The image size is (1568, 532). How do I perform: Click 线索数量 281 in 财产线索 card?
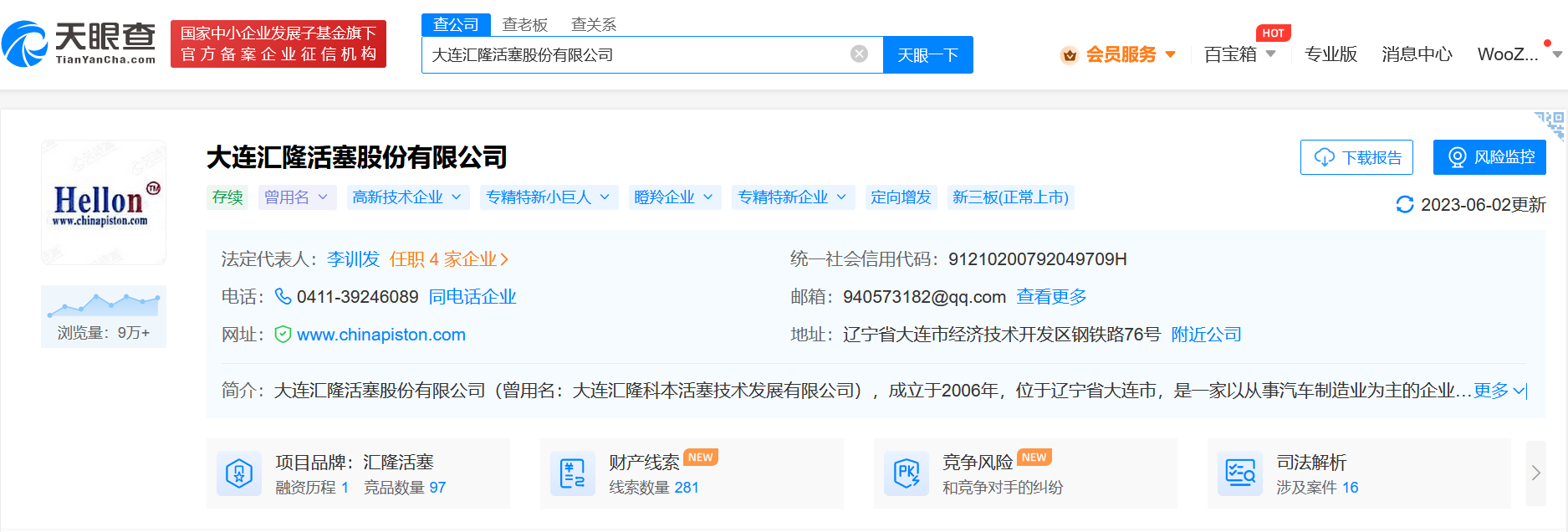pos(654,488)
